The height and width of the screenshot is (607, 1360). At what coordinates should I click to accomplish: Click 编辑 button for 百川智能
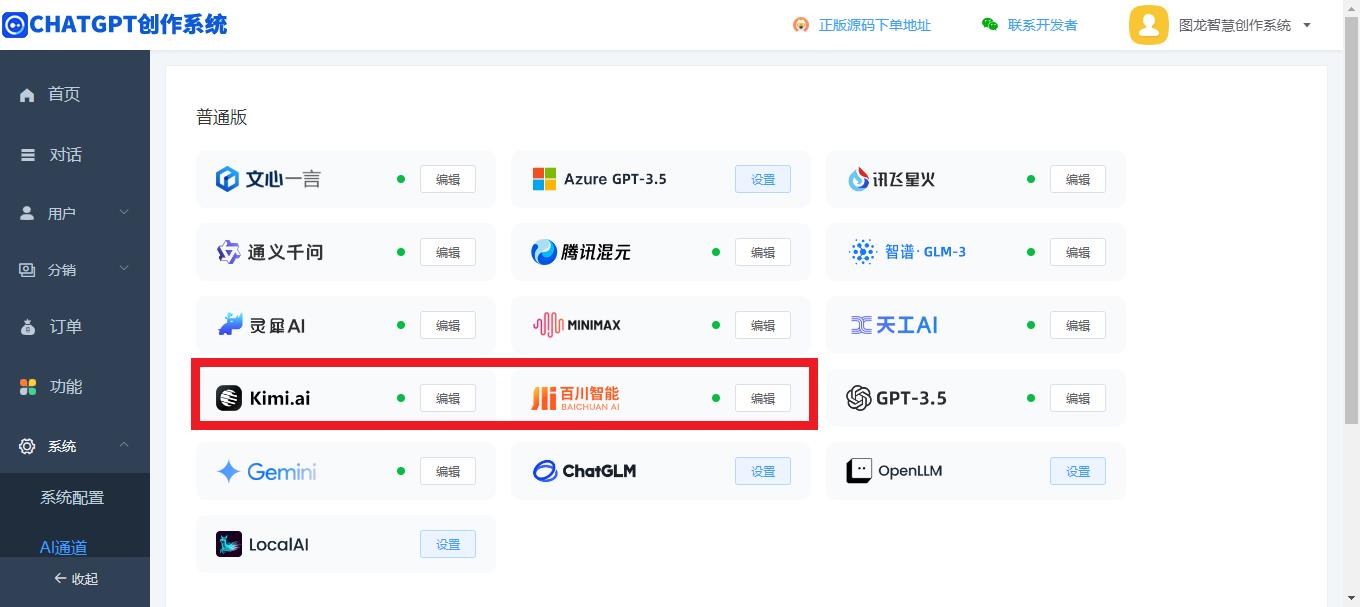click(763, 398)
